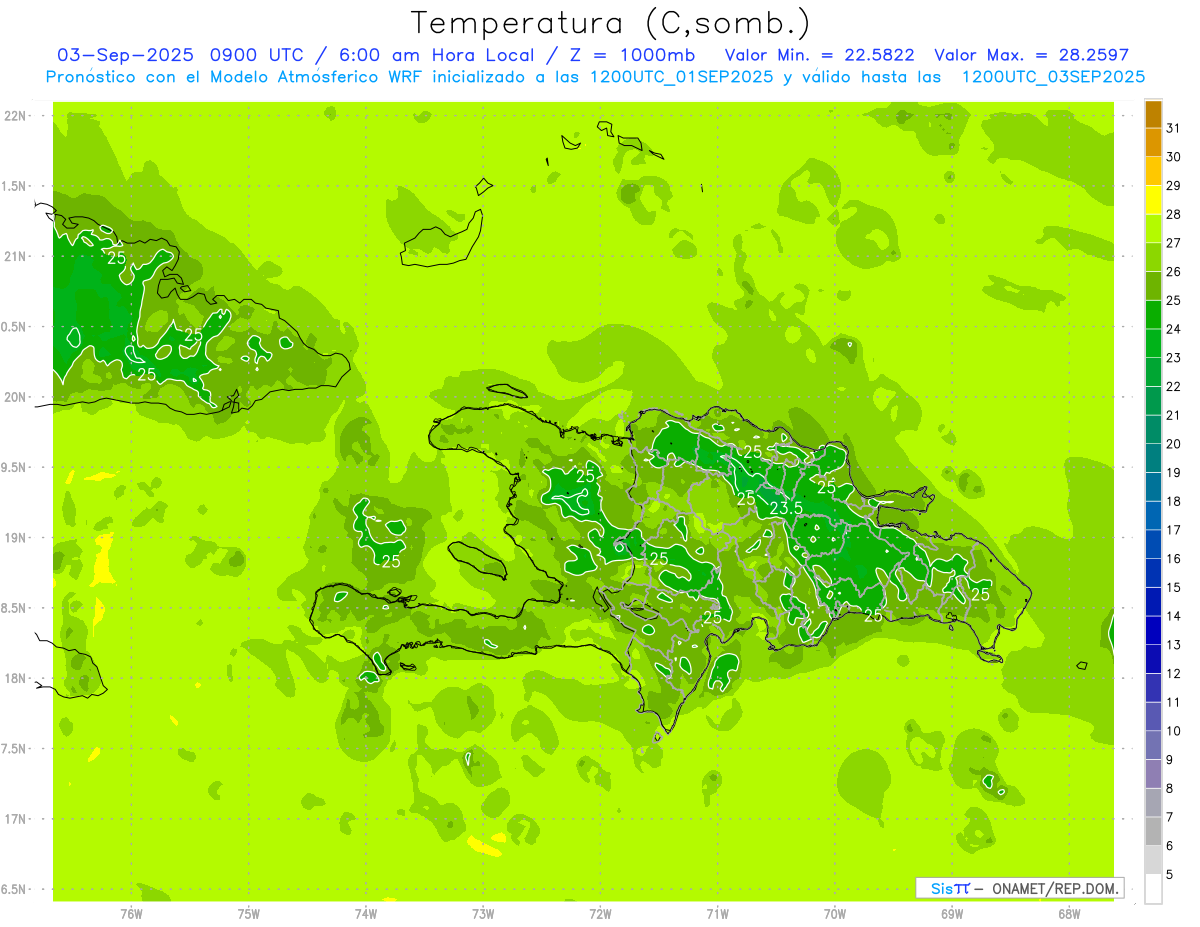Click the legend number "28"
Screen dimensions: 1200x927
[1173, 214]
